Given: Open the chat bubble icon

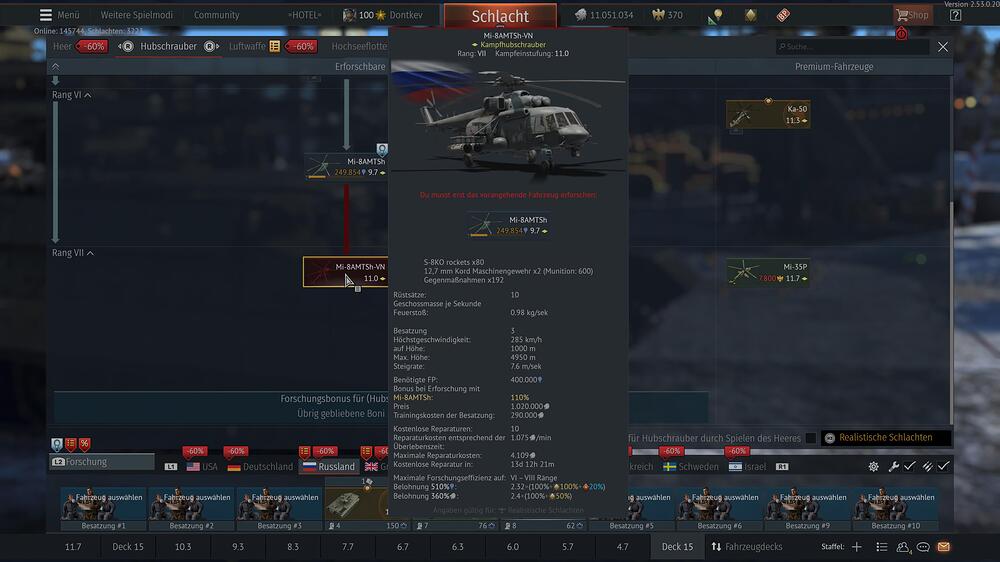Looking at the screenshot, I should [x=923, y=547].
